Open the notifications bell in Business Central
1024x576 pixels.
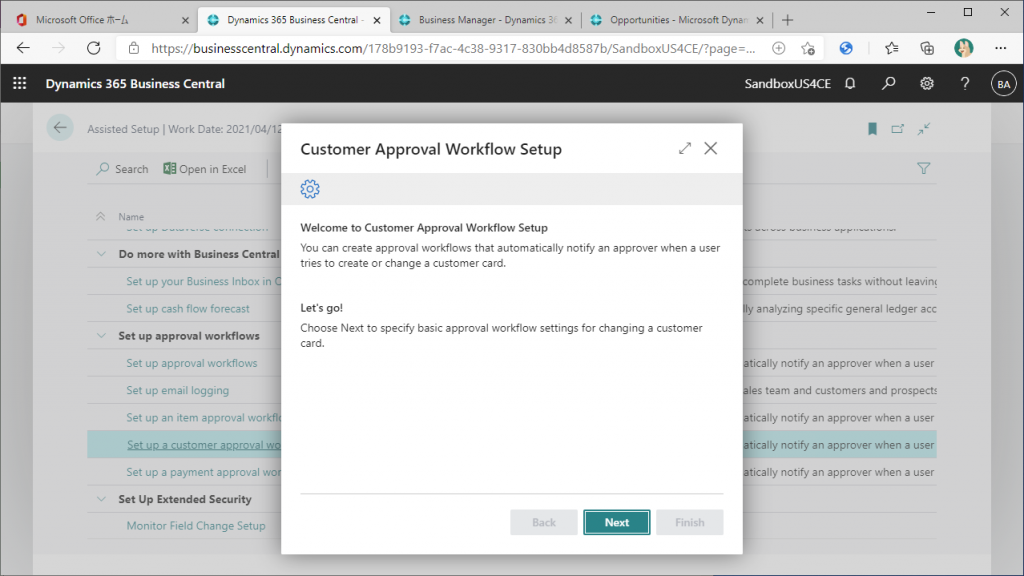850,84
